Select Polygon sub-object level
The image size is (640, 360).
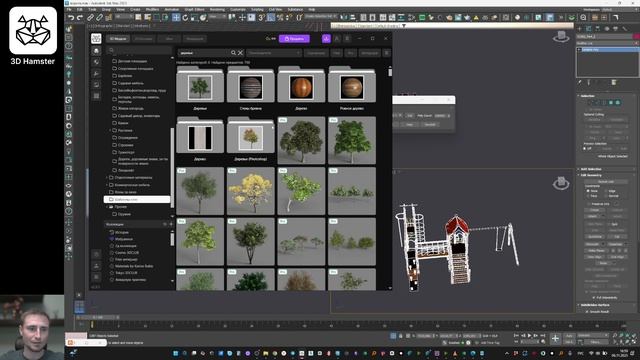(611, 102)
